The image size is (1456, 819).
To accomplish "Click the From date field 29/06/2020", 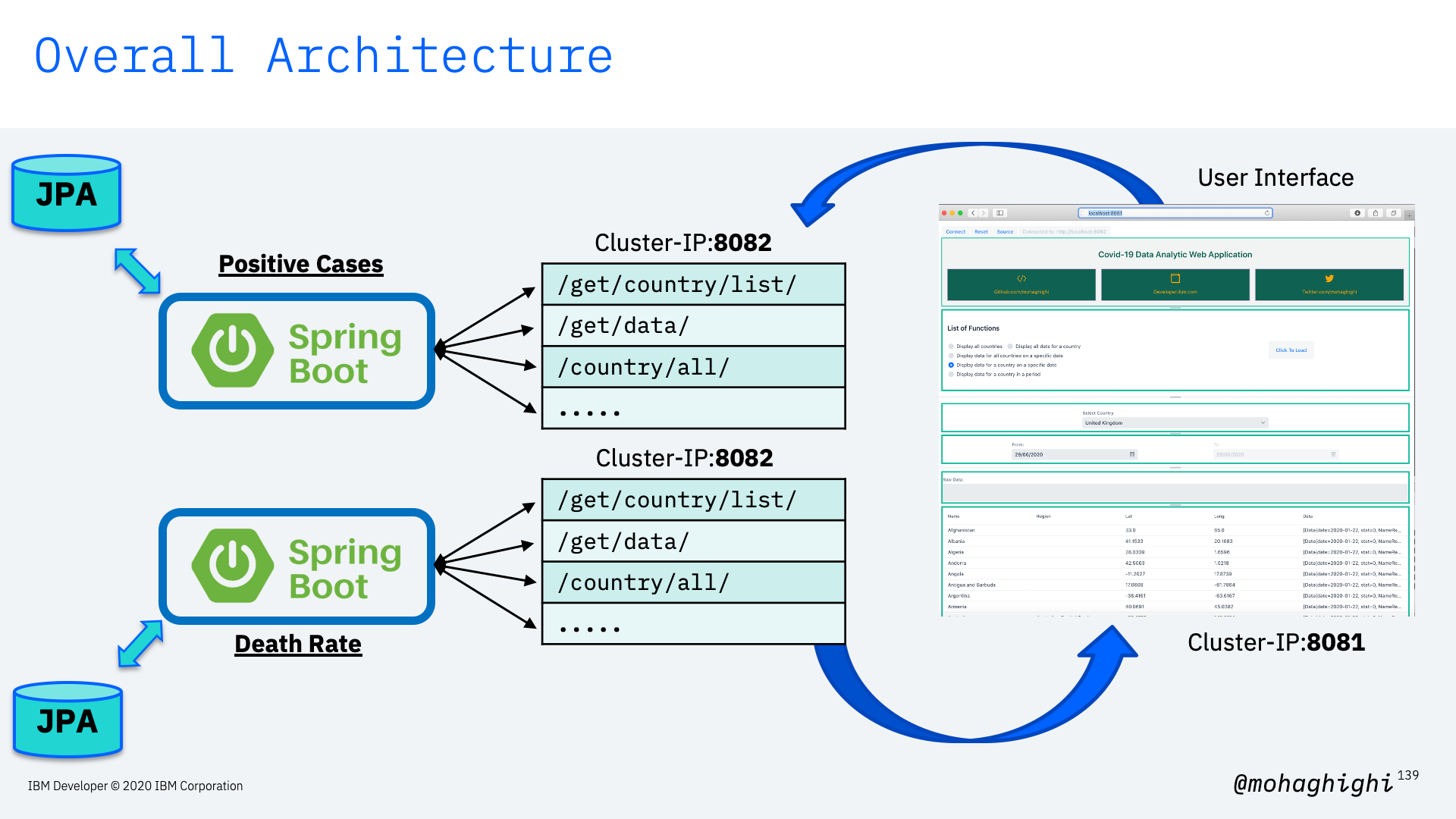I will coord(1075,455).
